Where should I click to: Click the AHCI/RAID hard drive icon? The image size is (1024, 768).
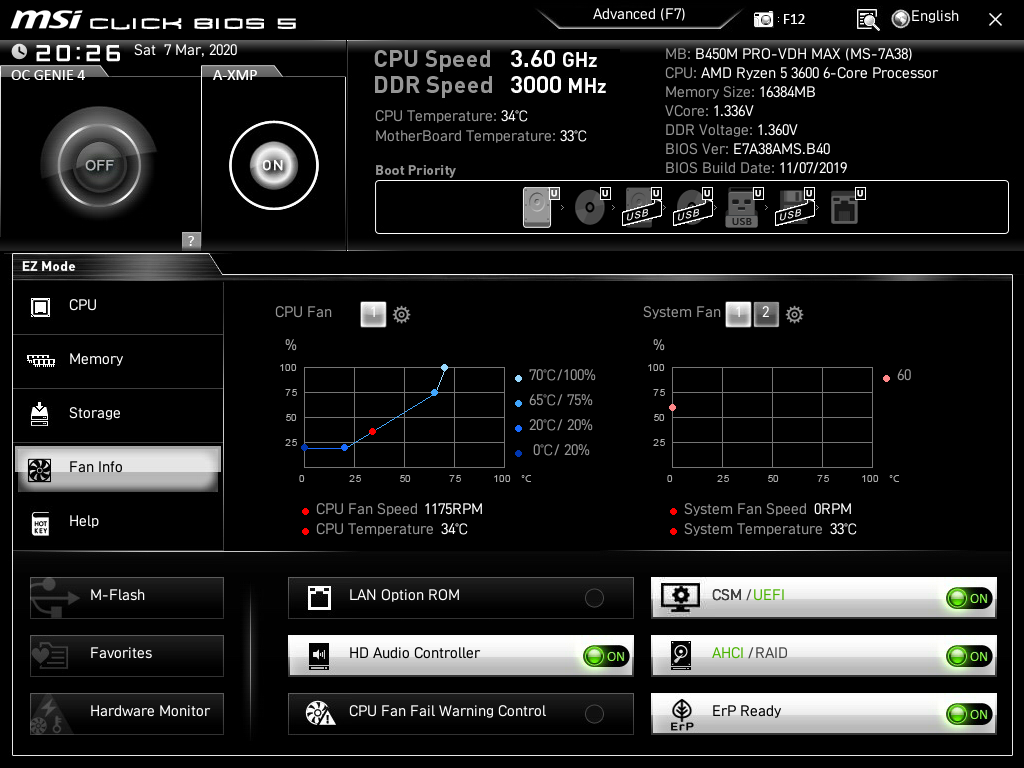pyautogui.click(x=680, y=656)
